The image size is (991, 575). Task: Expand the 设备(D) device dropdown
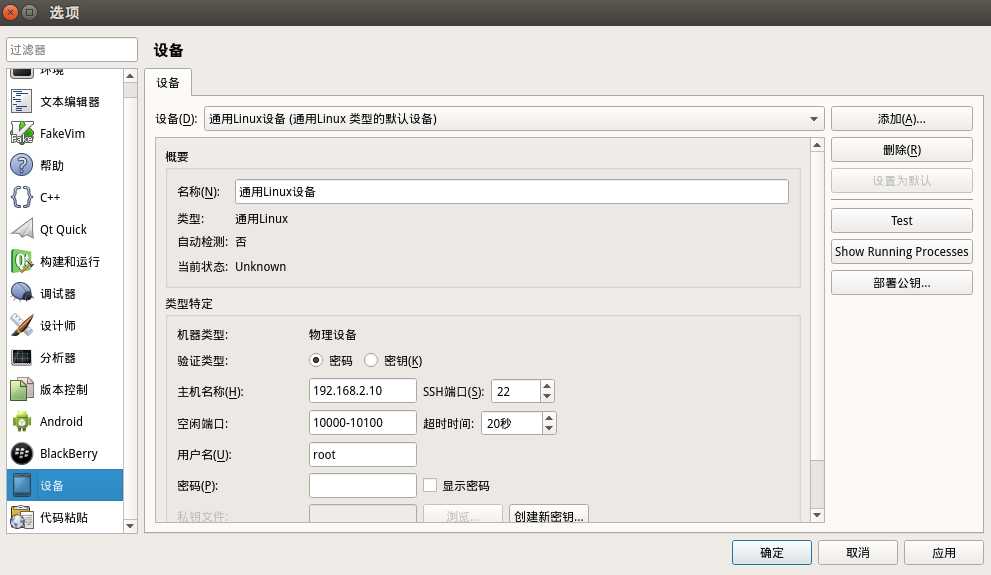(x=514, y=118)
